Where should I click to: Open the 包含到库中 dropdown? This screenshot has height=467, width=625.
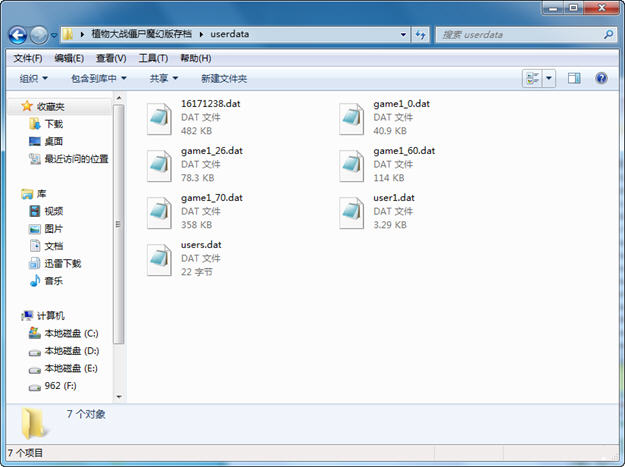pyautogui.click(x=98, y=78)
